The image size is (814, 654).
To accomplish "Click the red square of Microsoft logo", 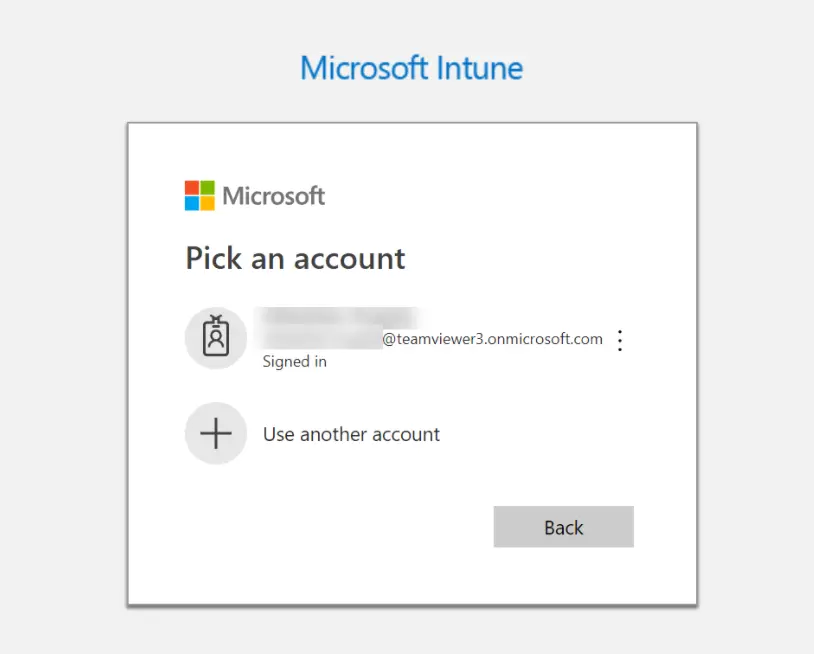I will tap(192, 187).
